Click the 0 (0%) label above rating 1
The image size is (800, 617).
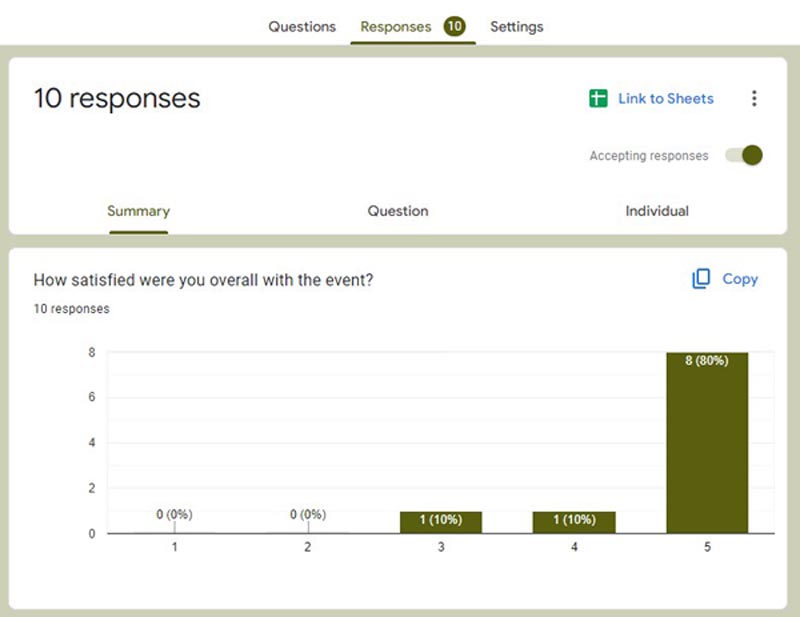174,514
